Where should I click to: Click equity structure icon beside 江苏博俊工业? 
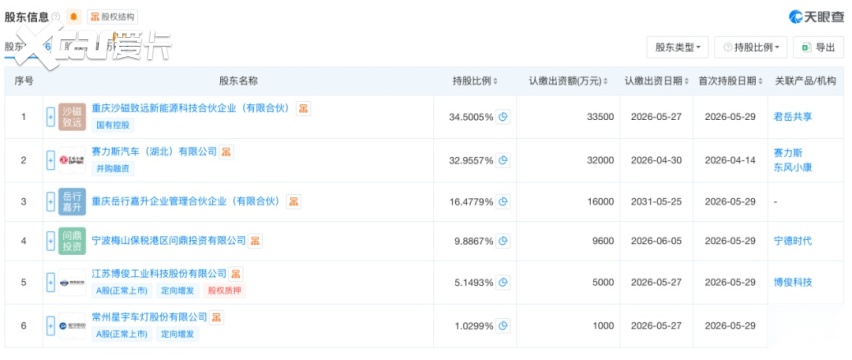point(235,273)
